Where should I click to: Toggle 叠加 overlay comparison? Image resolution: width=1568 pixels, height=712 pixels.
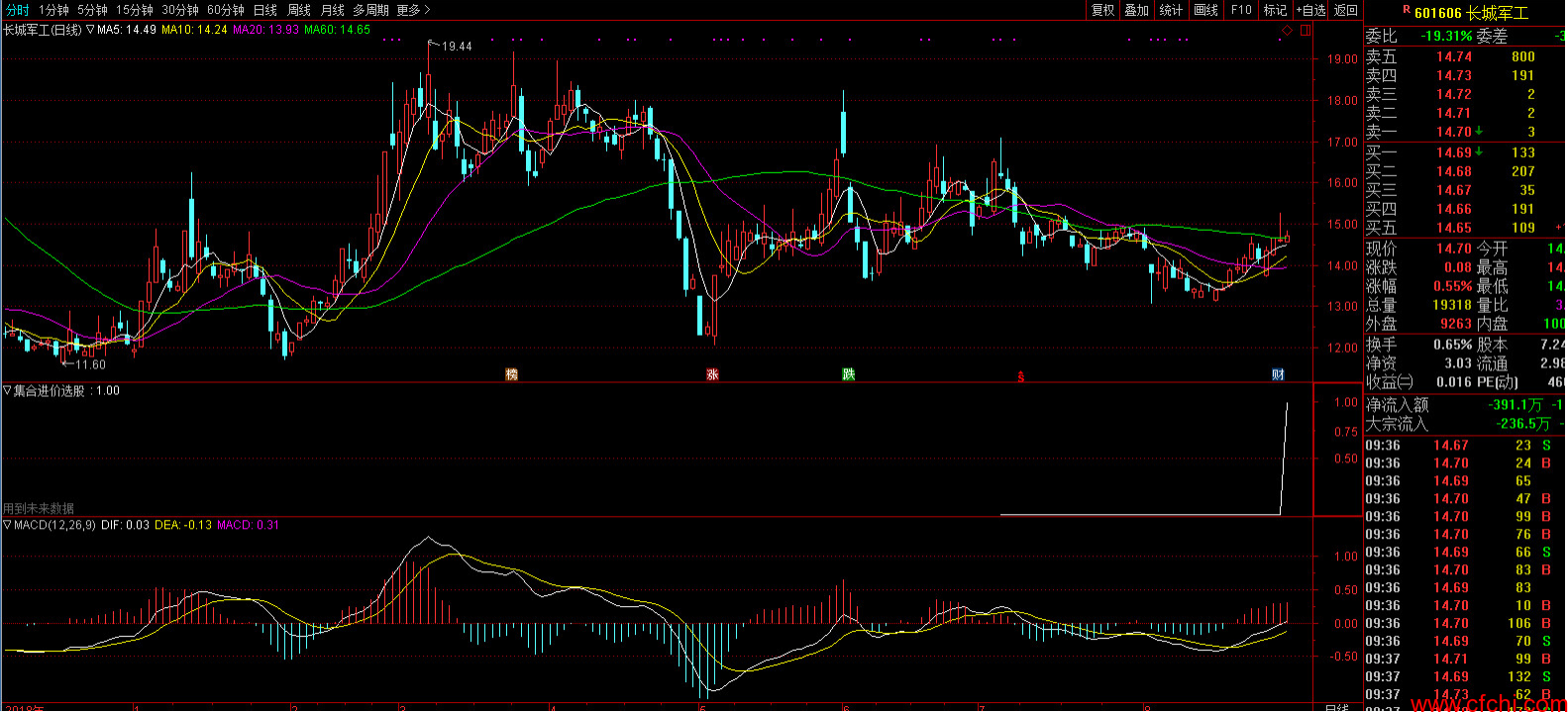(x=1136, y=10)
